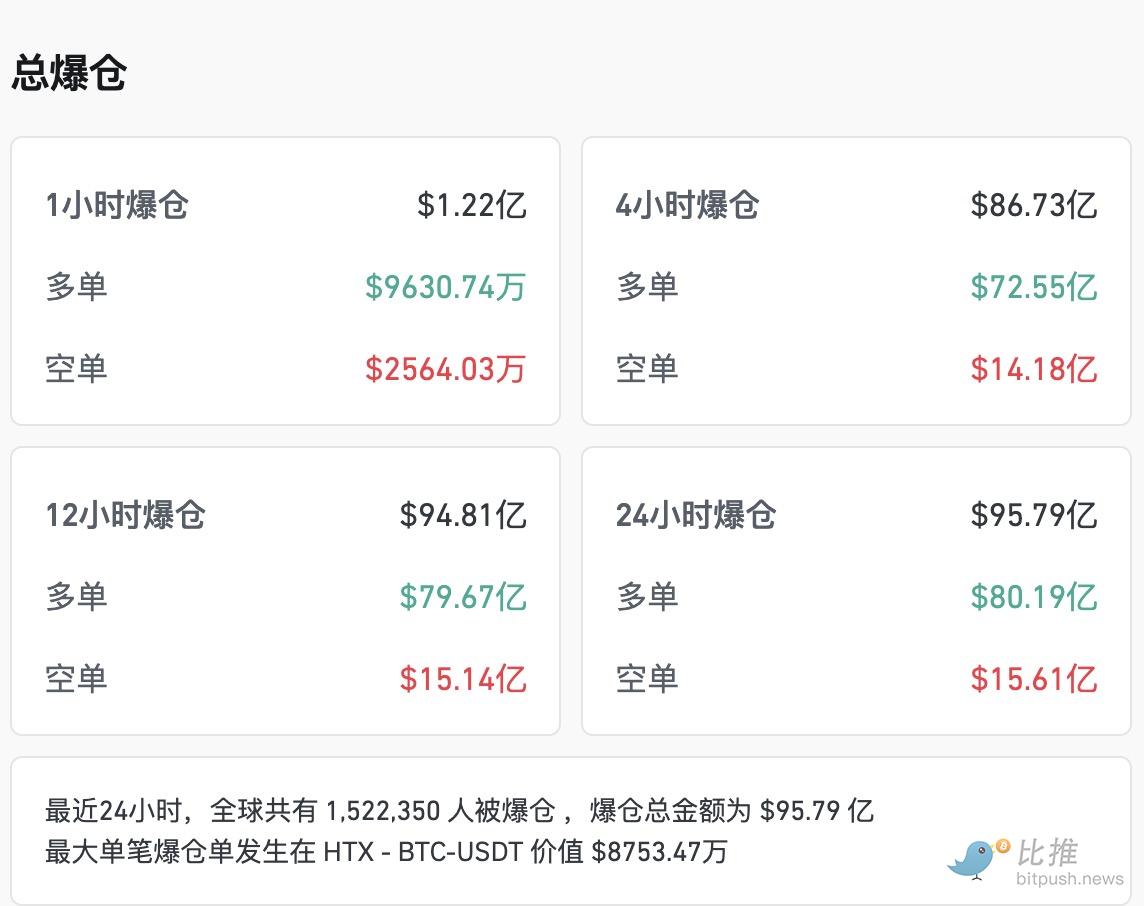Image resolution: width=1144 pixels, height=906 pixels.
Task: Select the red $14.18亿 short value
Action: (1033, 369)
